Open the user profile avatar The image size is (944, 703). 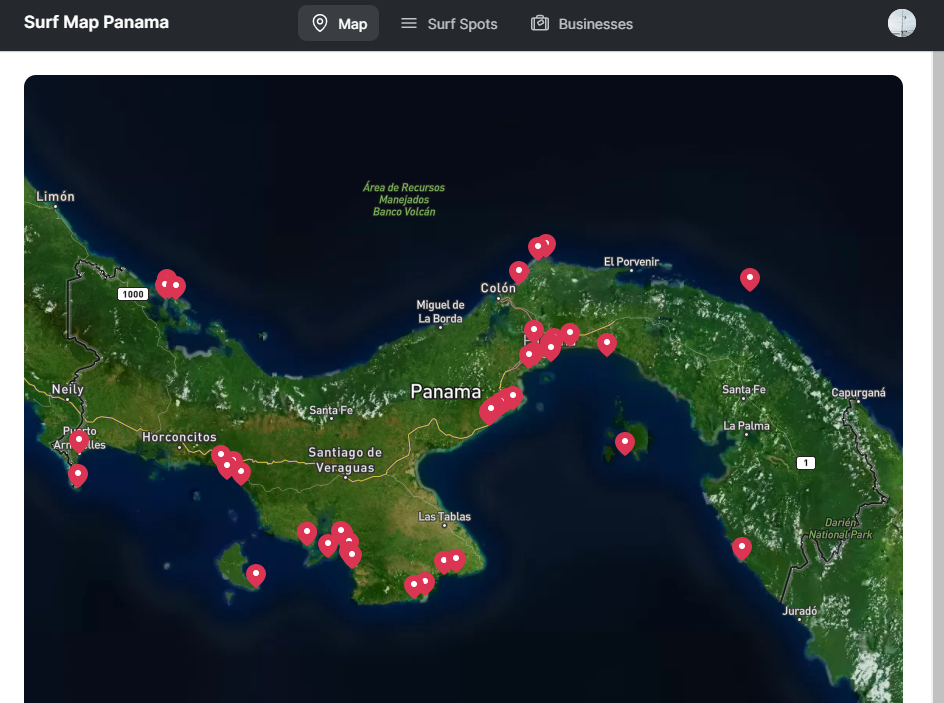[901, 23]
